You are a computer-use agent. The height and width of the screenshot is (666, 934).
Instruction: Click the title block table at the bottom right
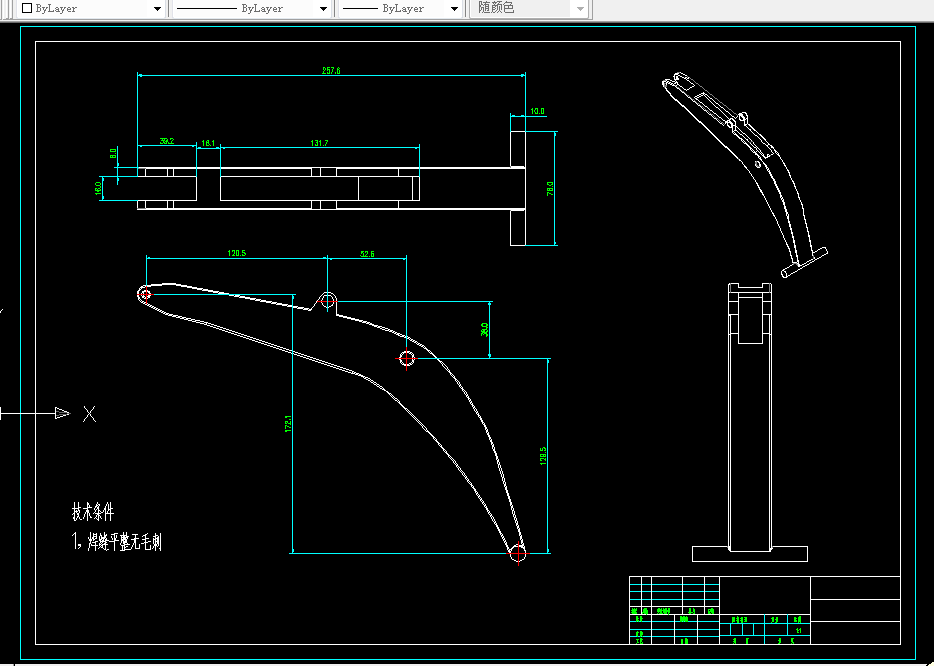click(764, 610)
